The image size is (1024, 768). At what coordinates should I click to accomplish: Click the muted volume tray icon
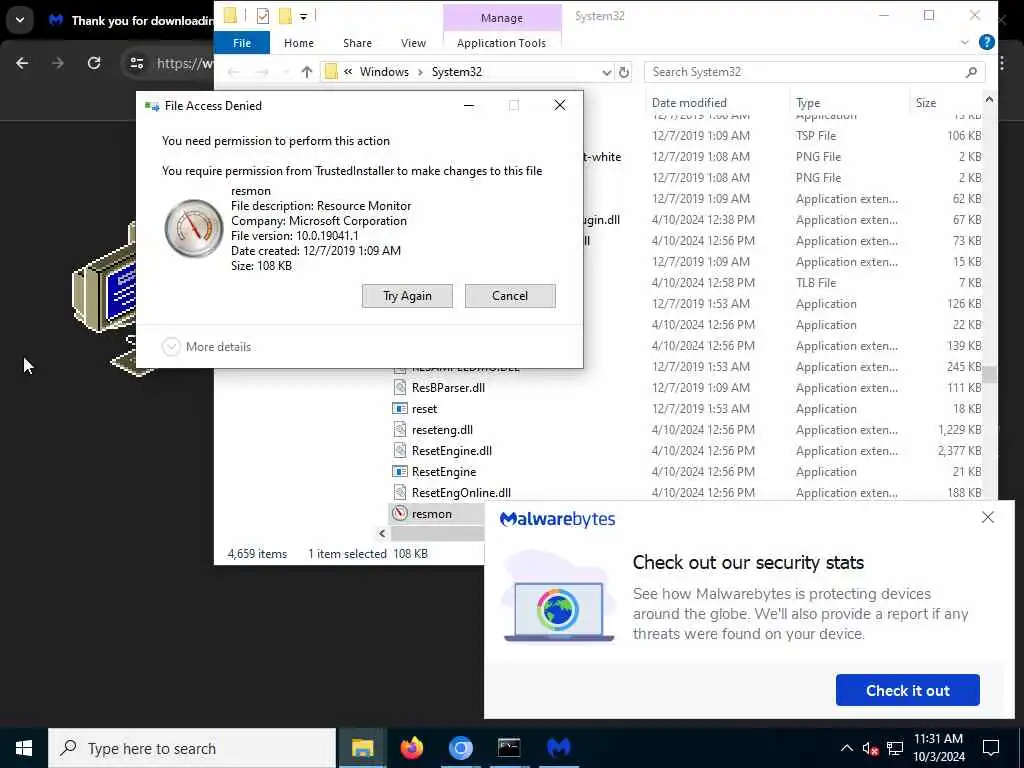click(870, 749)
